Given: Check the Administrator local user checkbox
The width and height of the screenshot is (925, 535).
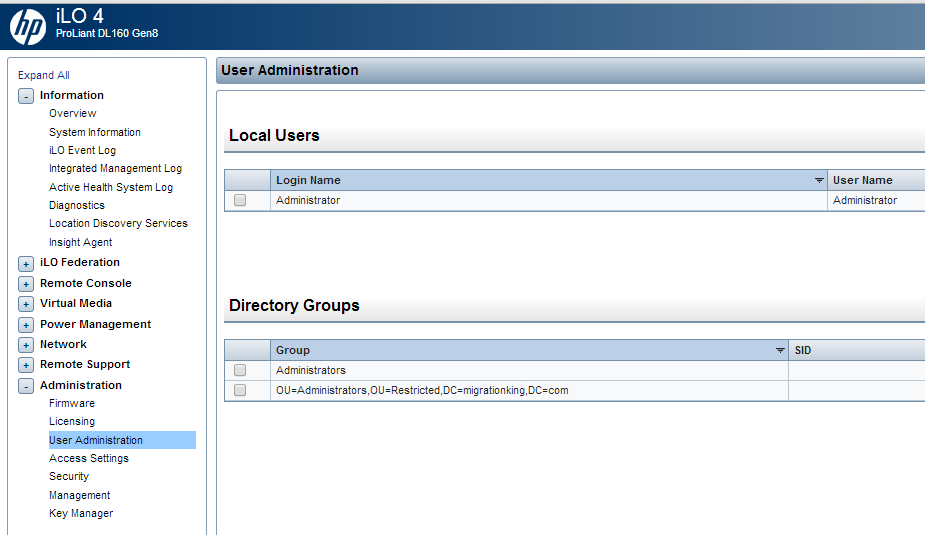Looking at the screenshot, I should [x=240, y=200].
